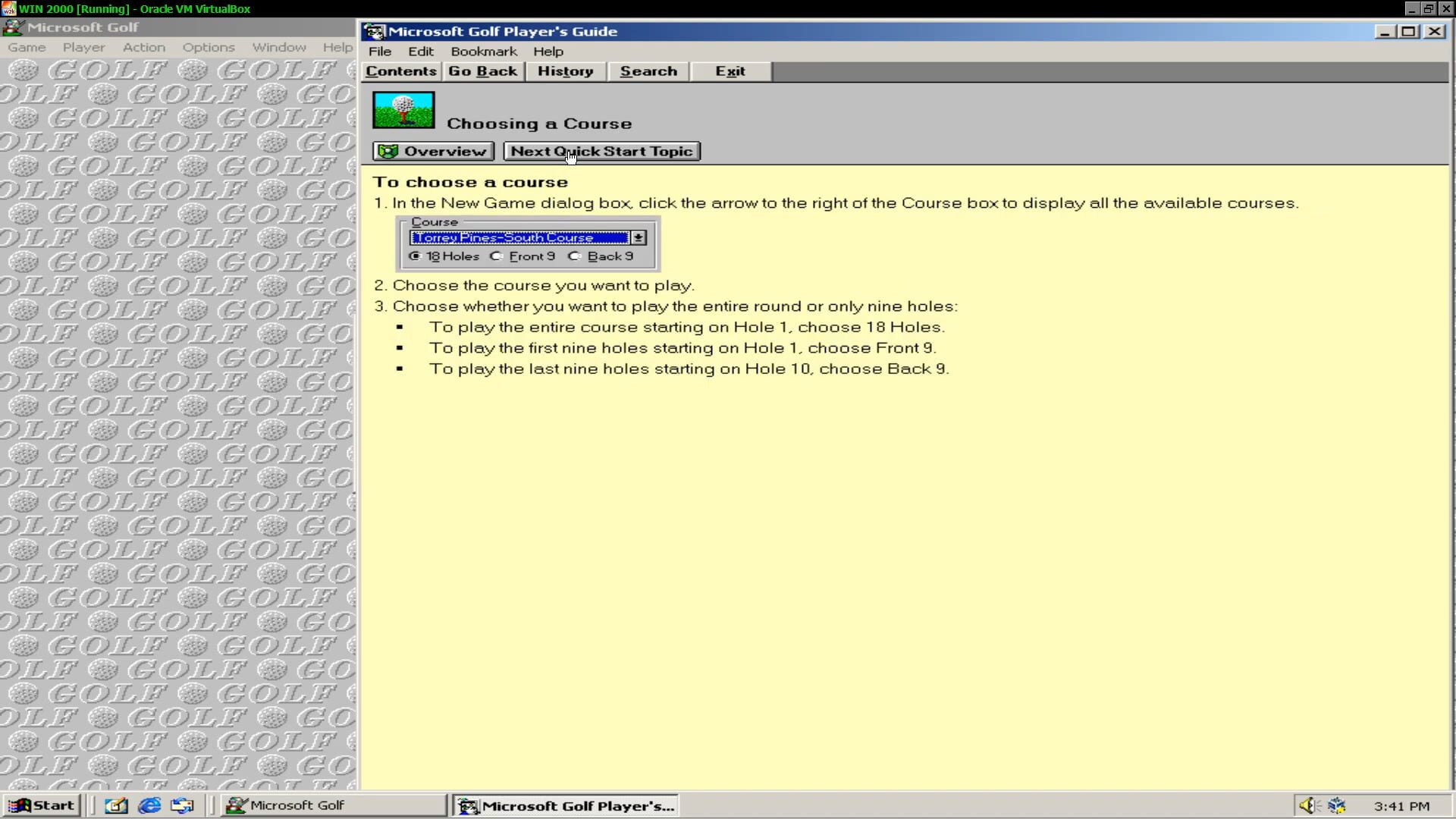Open the Torrey Pines course dropdown arrow
1456x819 pixels.
(x=637, y=237)
